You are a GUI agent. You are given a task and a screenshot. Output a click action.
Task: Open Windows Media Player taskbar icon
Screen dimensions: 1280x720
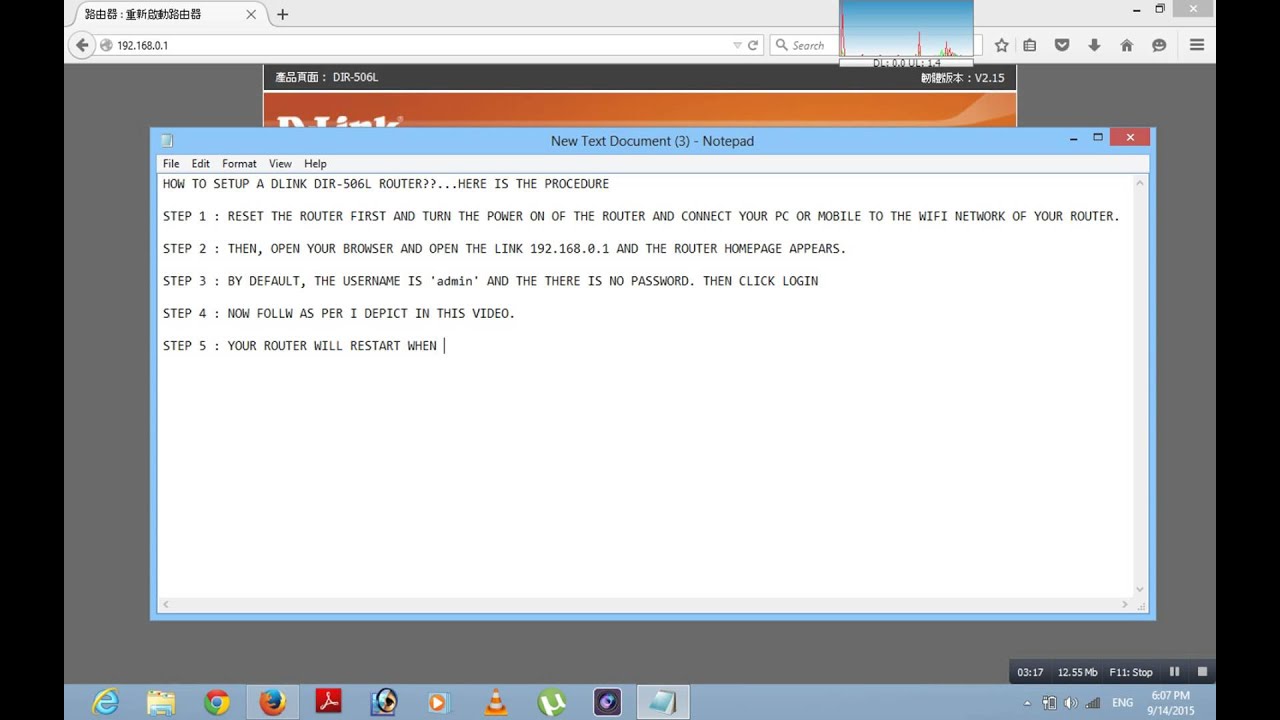coord(437,702)
